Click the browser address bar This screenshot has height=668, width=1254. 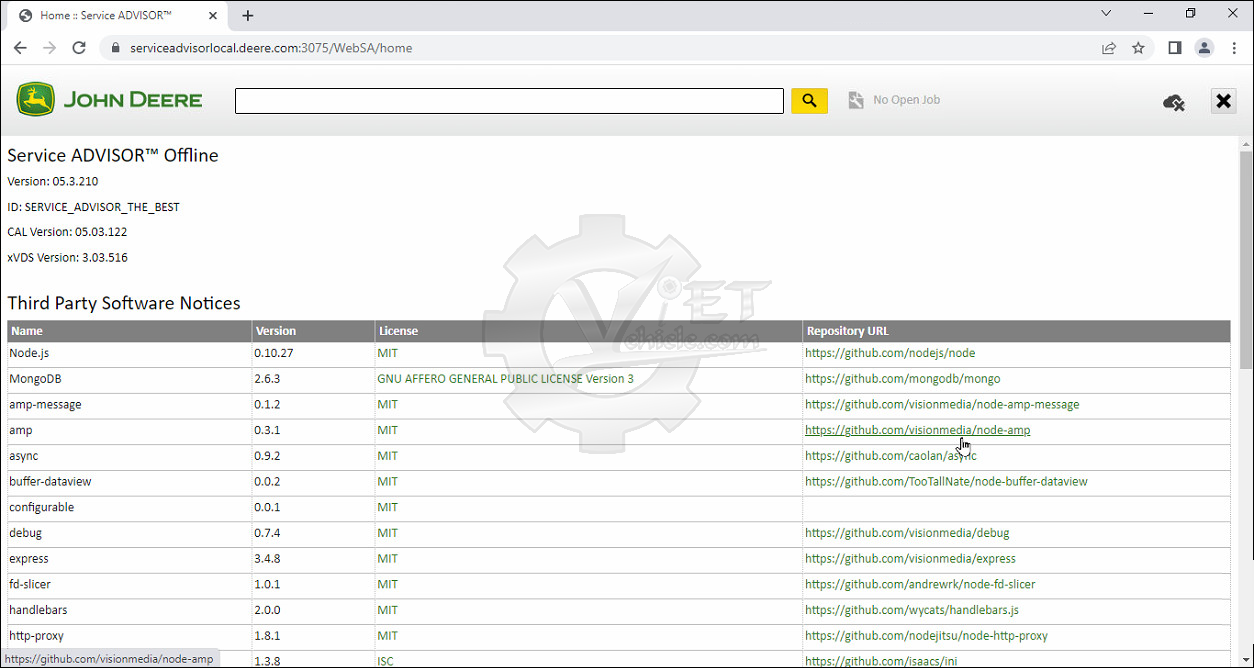pyautogui.click(x=600, y=48)
